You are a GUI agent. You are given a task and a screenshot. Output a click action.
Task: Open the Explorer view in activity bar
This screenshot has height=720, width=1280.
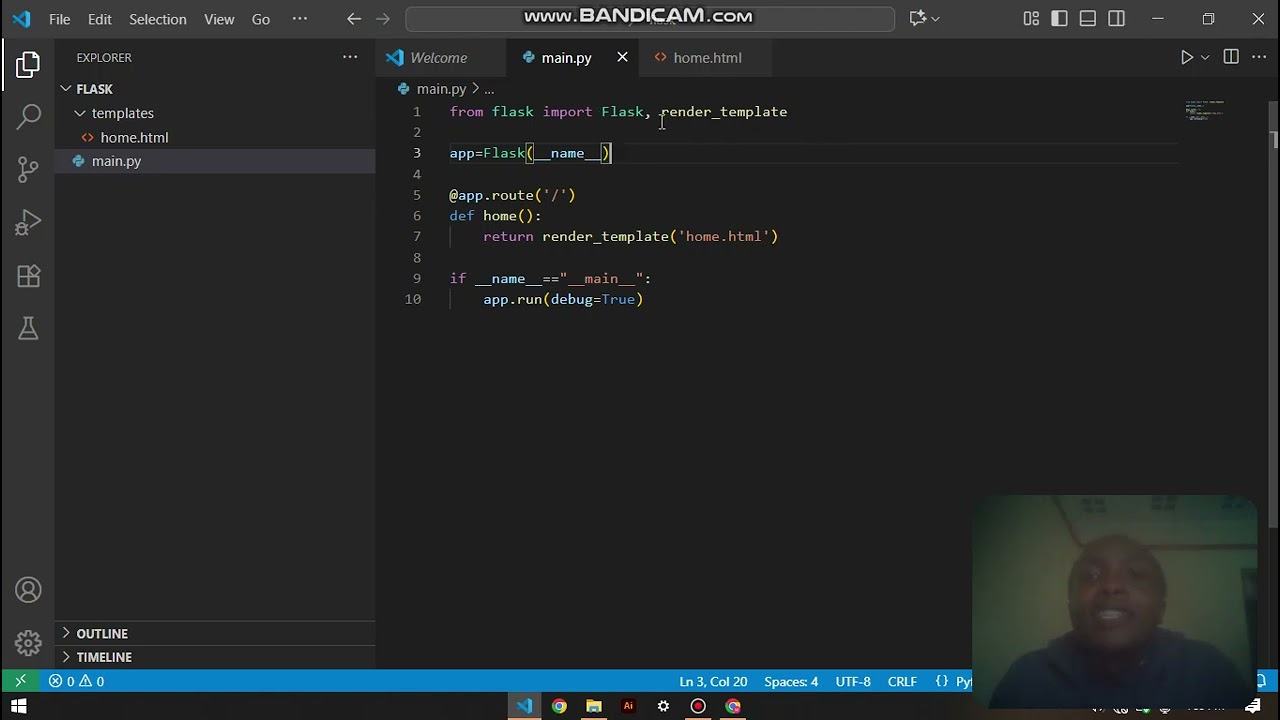coord(28,65)
